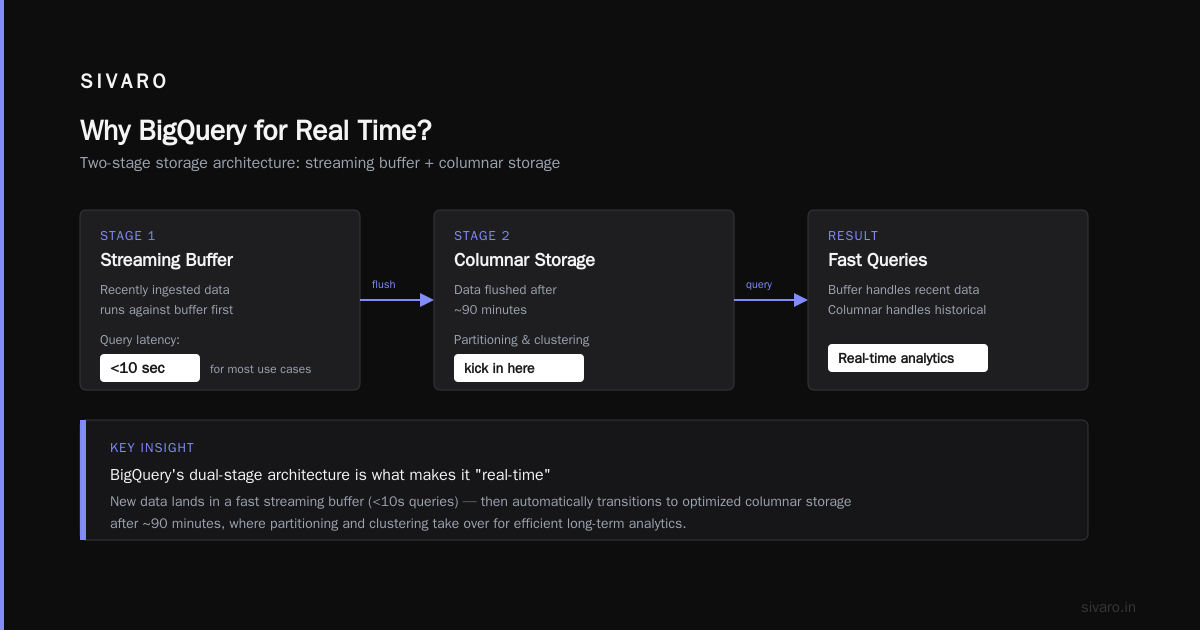
Task: Click the line starting "New data lands"
Action: click(480, 501)
